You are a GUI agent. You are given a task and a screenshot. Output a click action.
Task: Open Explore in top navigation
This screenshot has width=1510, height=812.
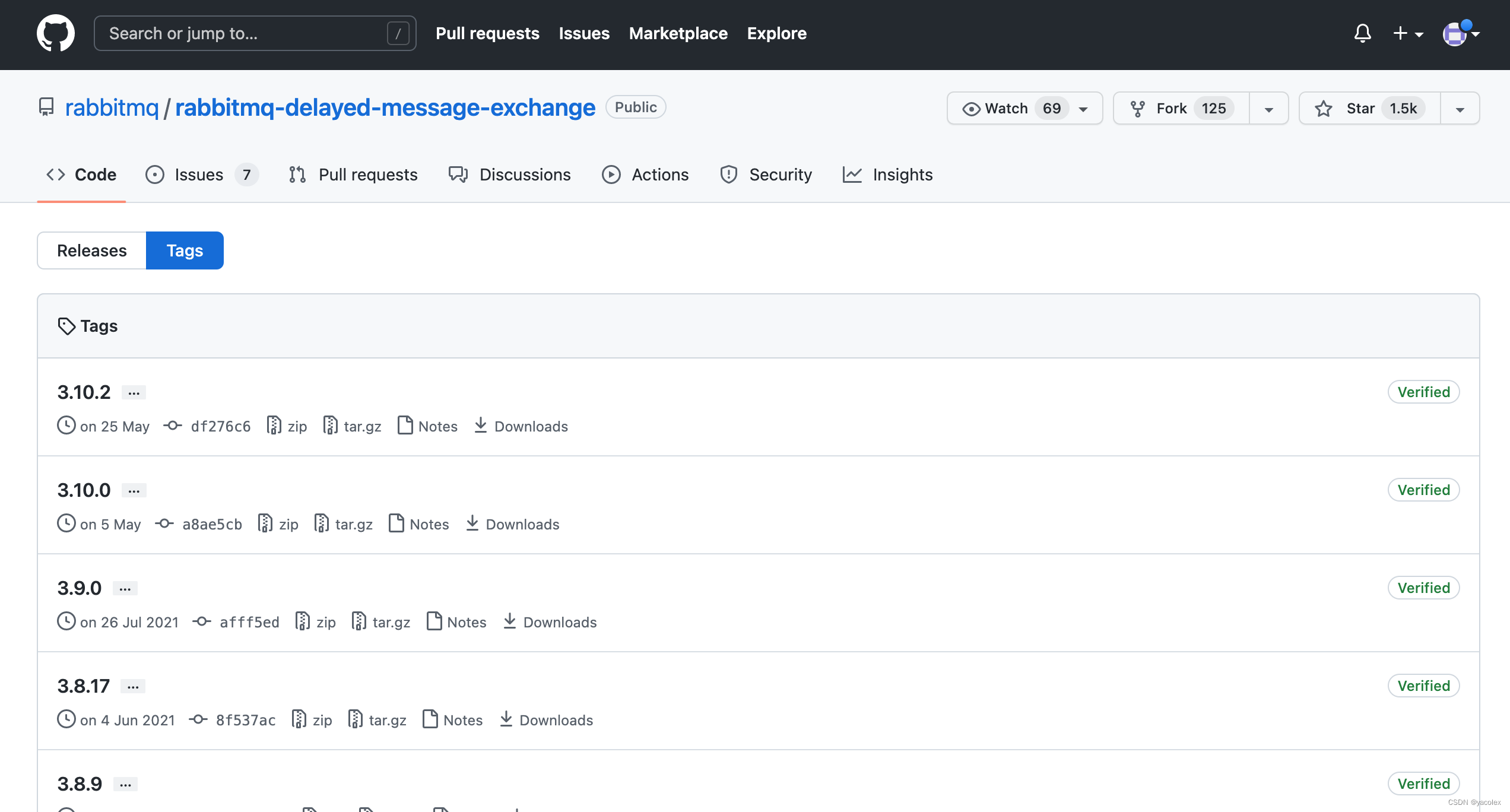(x=776, y=33)
